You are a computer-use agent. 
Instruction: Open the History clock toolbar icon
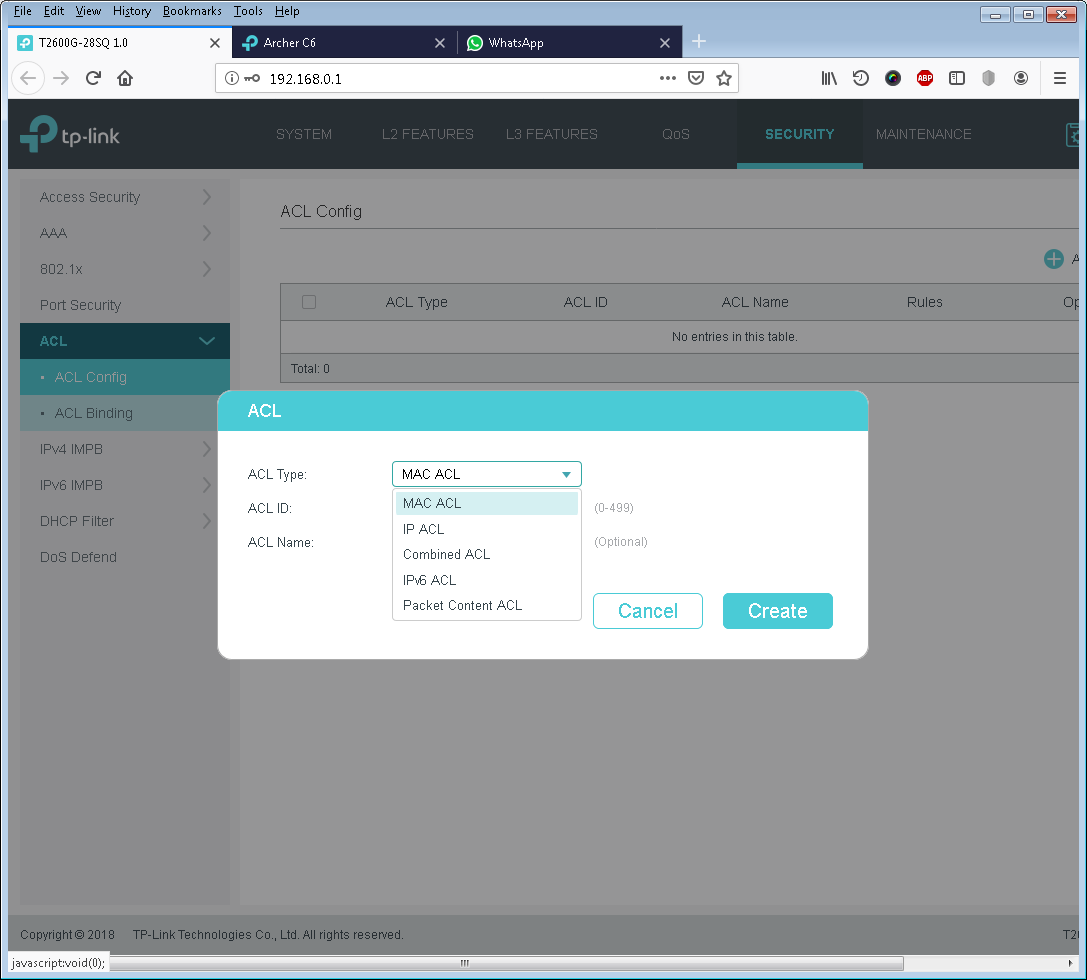coord(861,78)
